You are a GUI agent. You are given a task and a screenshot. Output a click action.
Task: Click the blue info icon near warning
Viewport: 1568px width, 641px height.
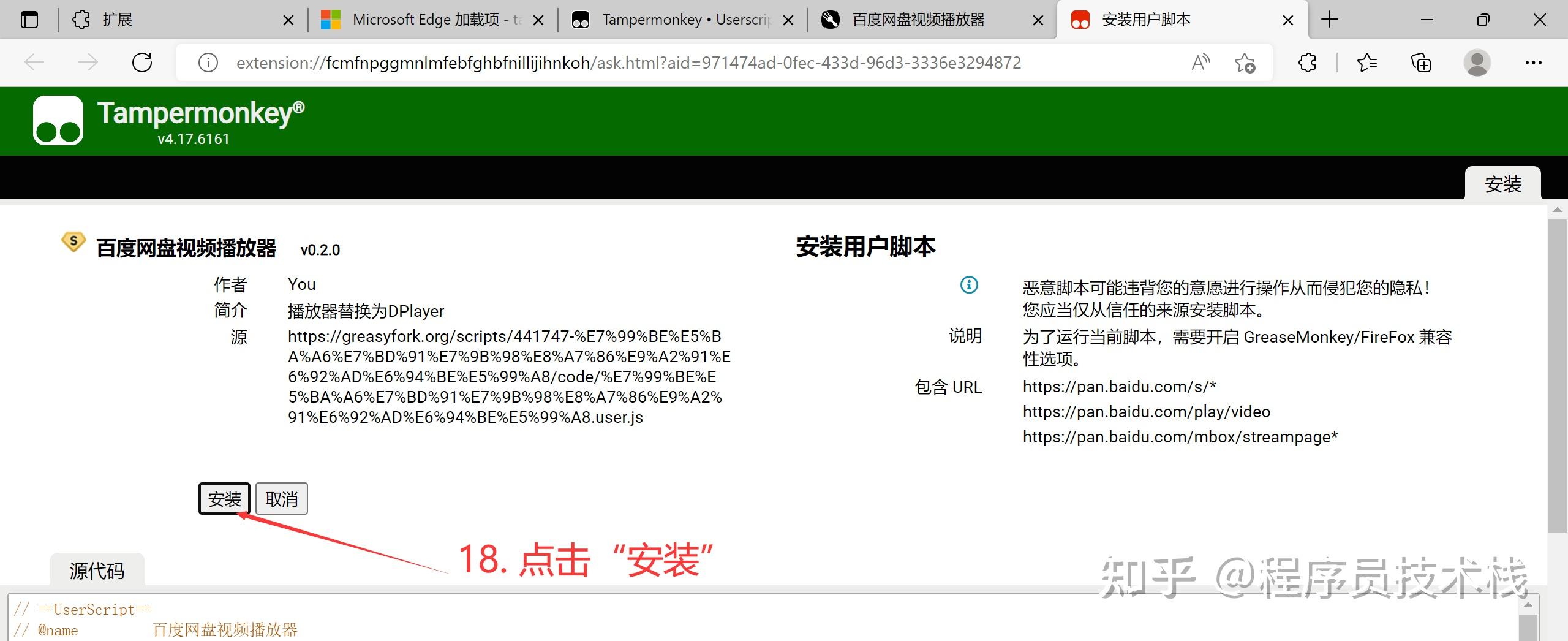[969, 285]
